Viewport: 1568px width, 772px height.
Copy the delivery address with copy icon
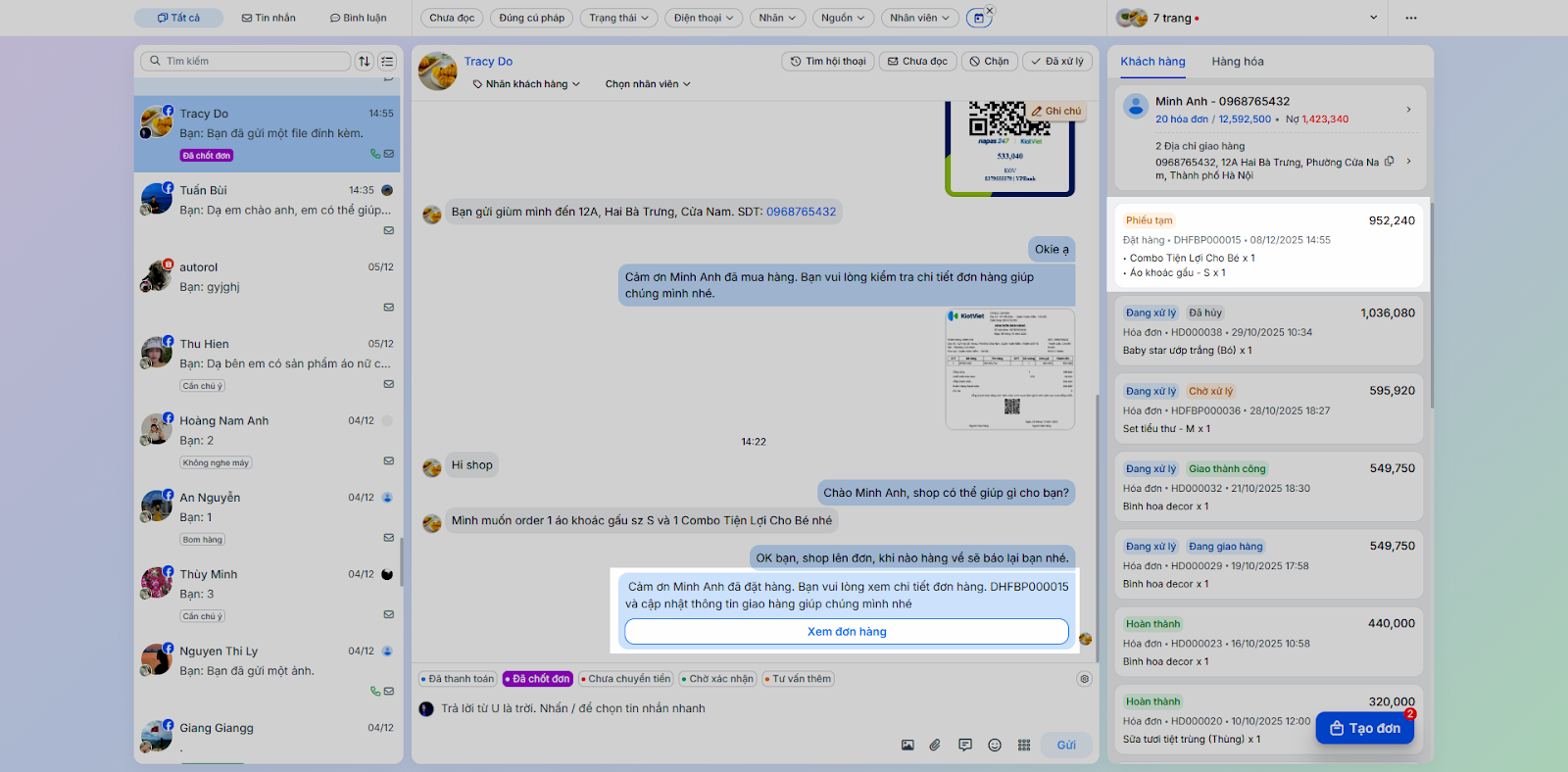click(1389, 162)
